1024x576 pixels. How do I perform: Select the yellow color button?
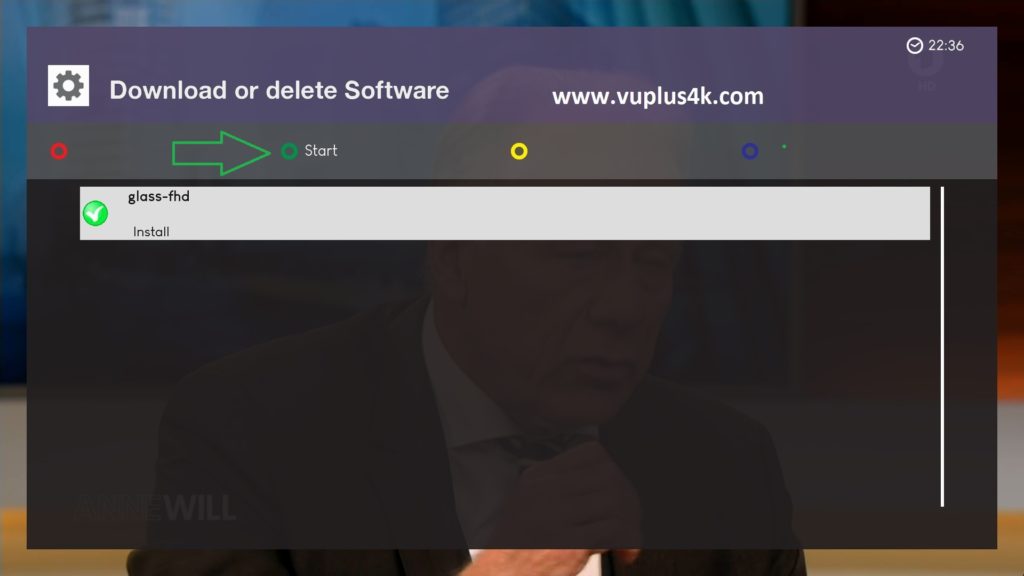519,152
